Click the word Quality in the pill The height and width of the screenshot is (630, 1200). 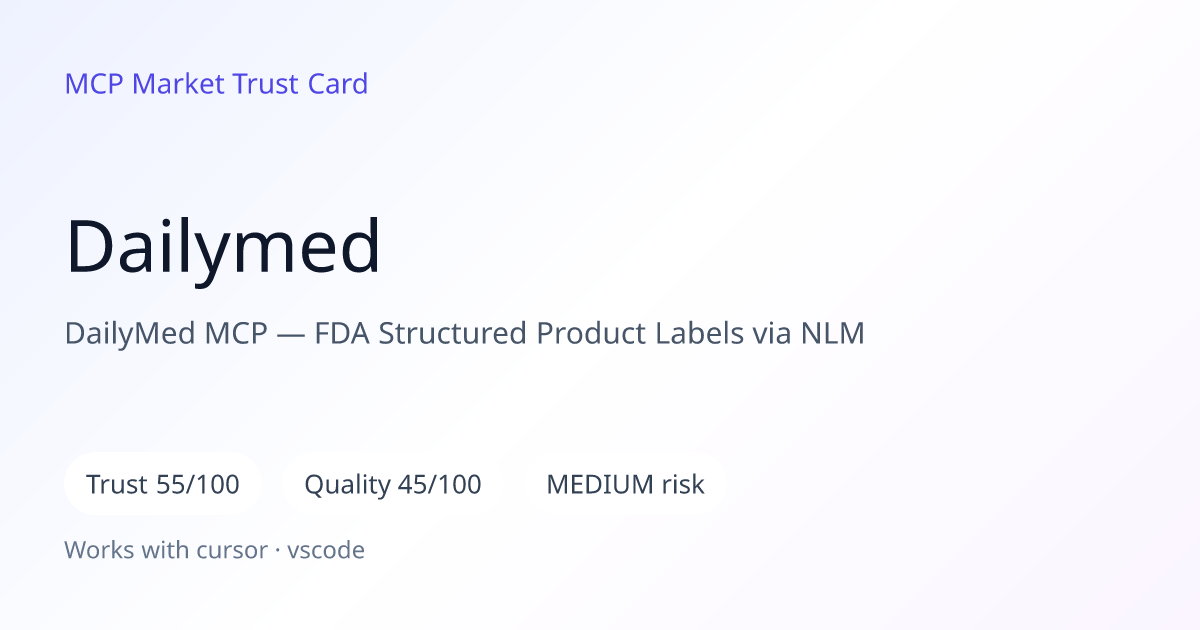[347, 486]
